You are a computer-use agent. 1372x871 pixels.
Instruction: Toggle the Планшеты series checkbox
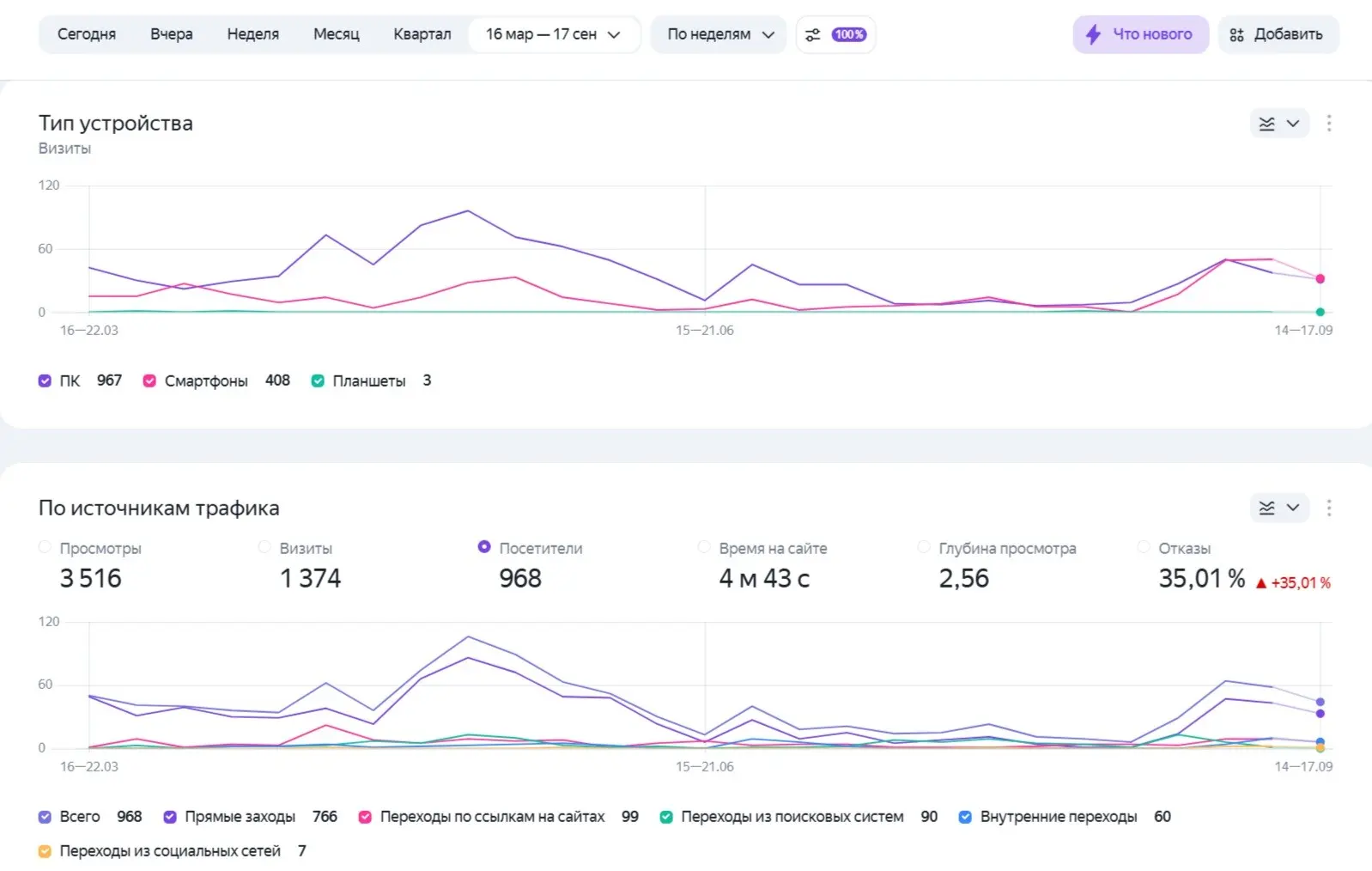[x=318, y=381]
